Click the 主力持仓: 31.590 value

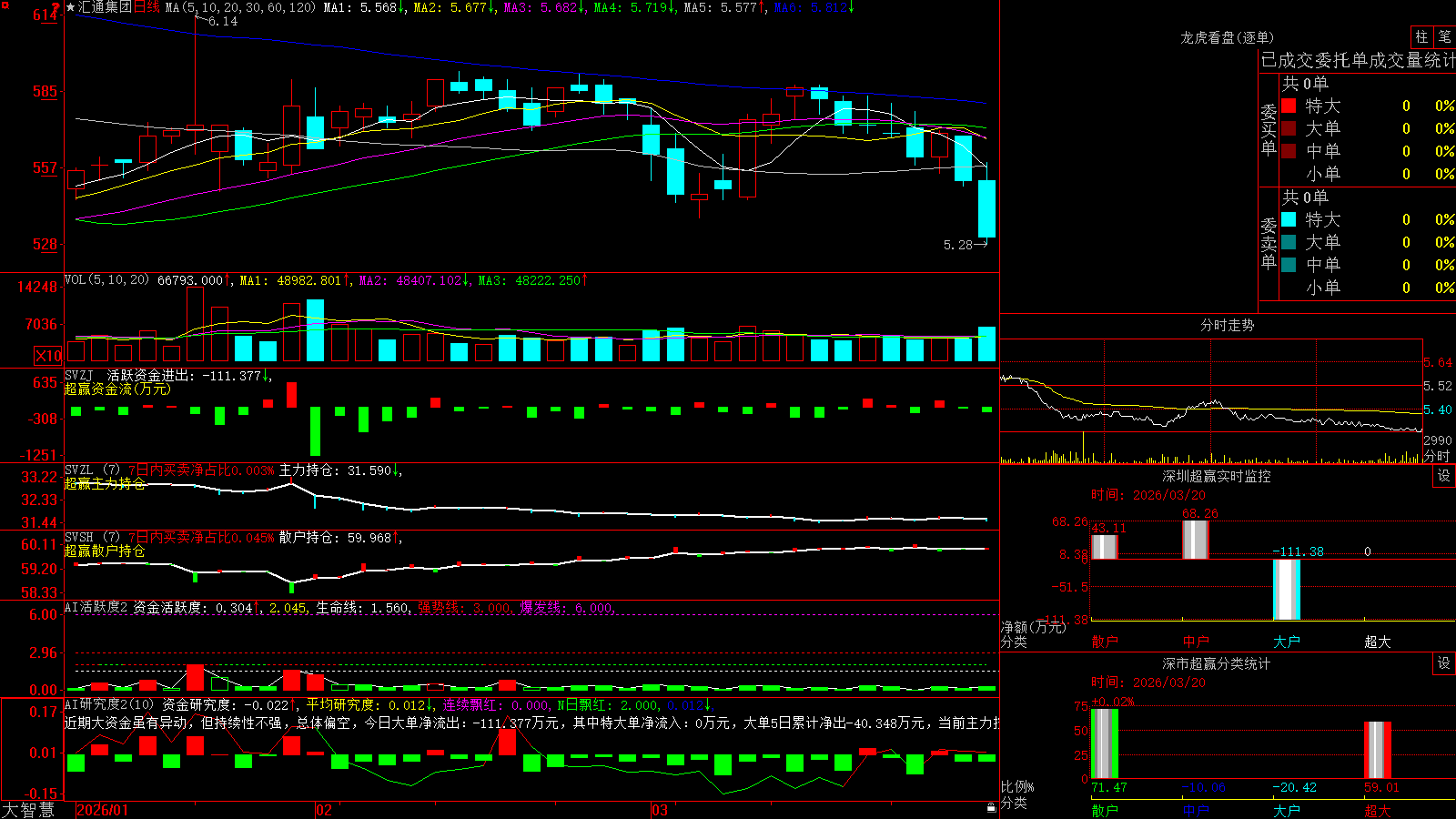(x=335, y=470)
